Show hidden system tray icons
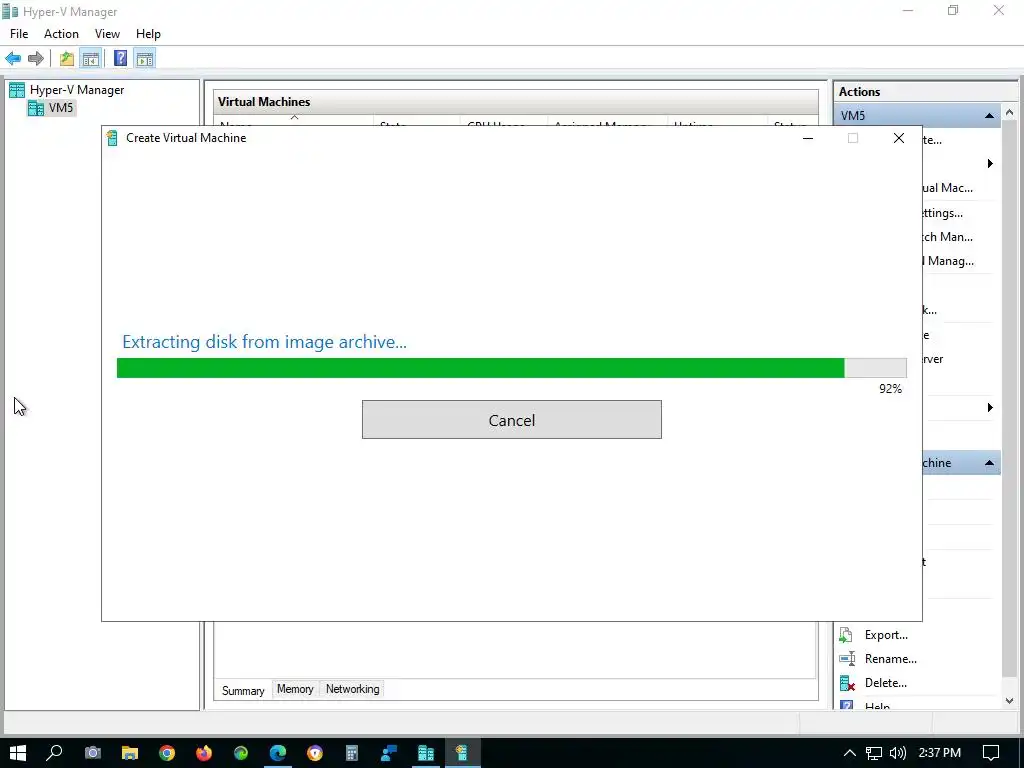The height and width of the screenshot is (768, 1024). 850,753
